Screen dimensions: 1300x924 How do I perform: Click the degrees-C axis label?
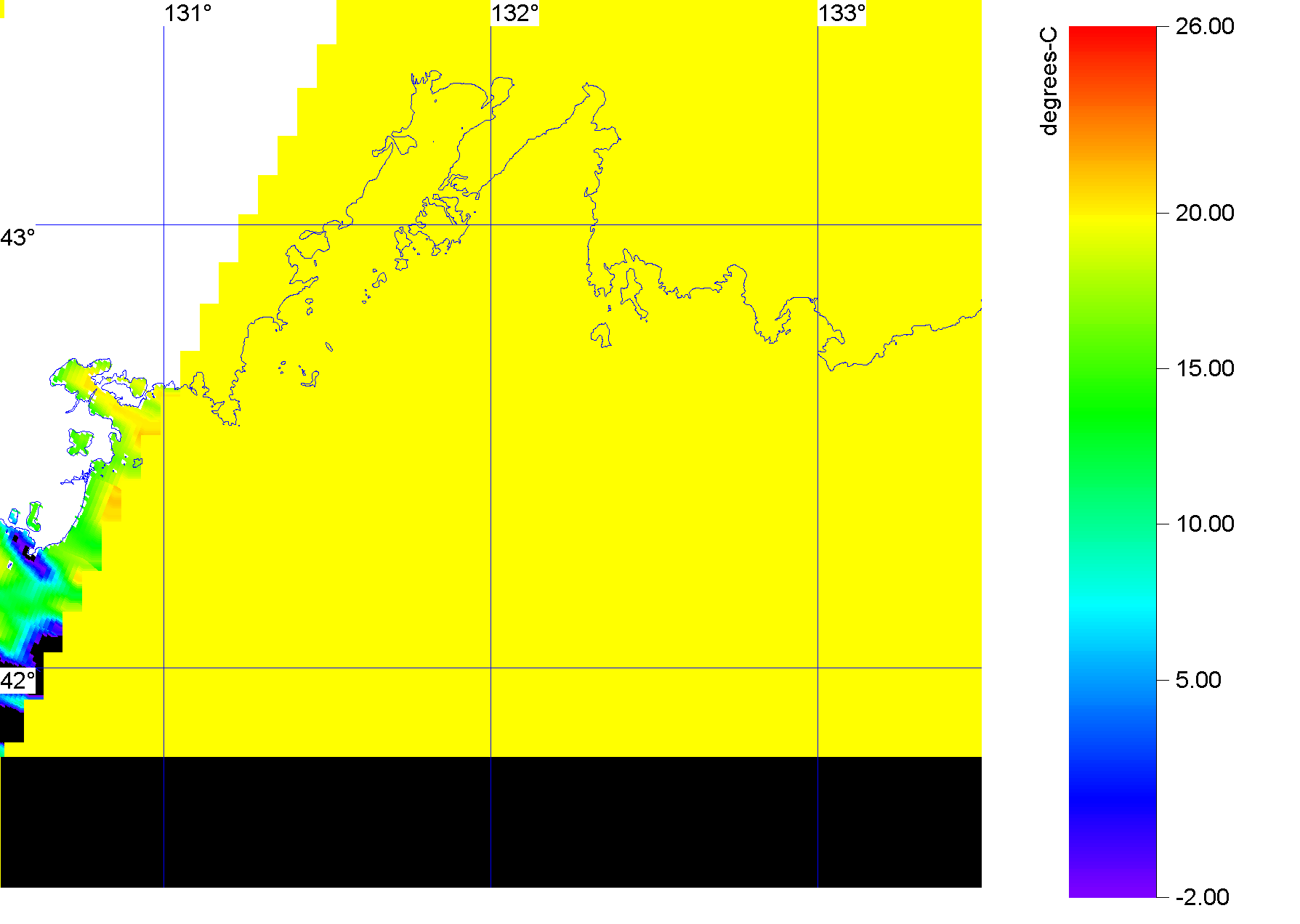1049,81
